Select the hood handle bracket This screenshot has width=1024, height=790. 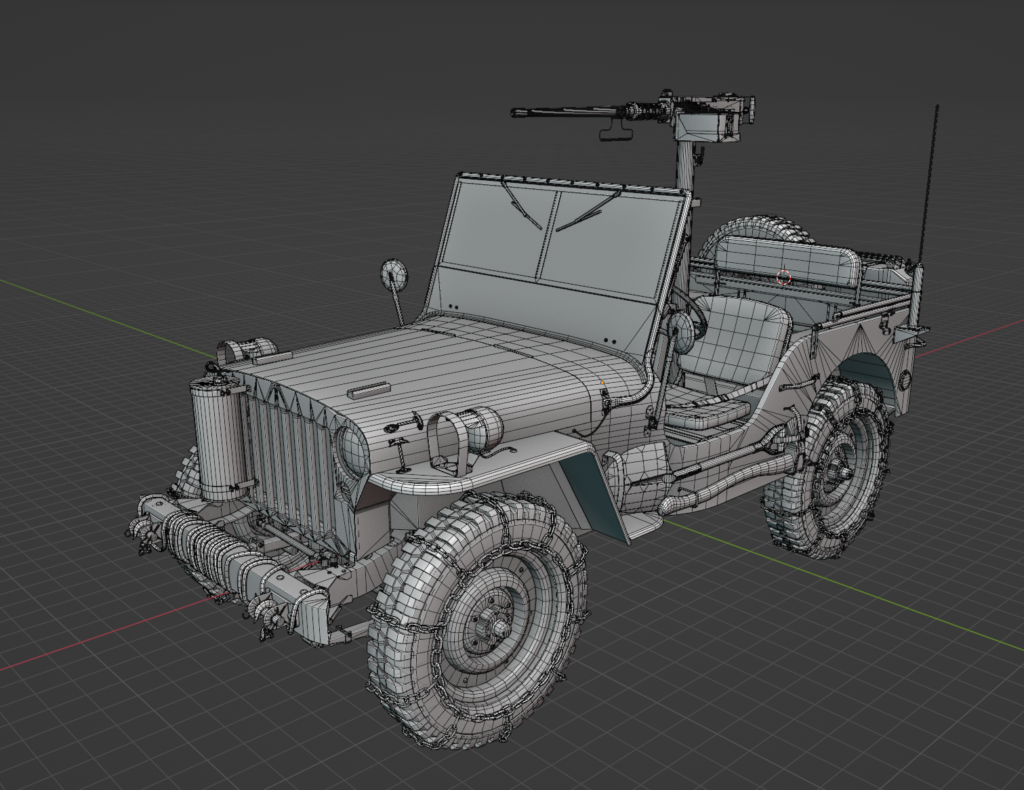pos(368,390)
